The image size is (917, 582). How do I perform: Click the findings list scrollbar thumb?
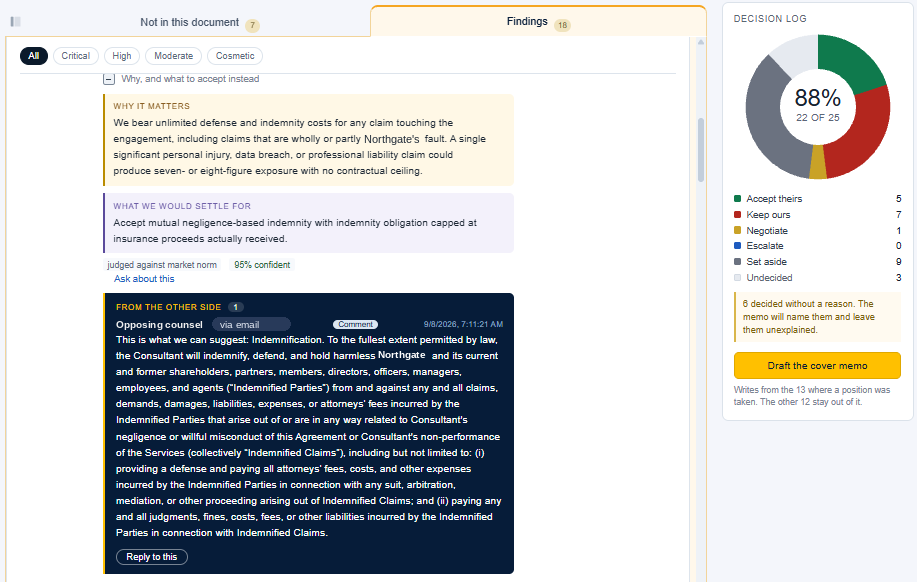(x=701, y=150)
